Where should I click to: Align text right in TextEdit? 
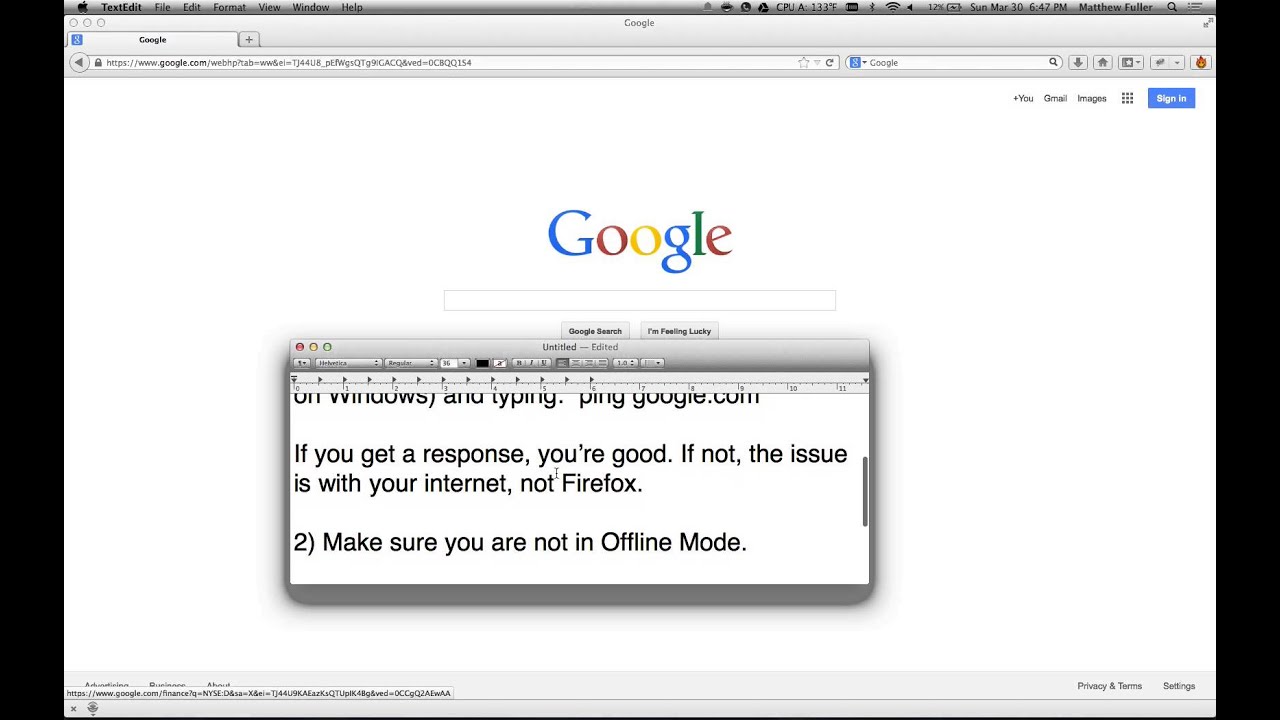click(x=589, y=363)
